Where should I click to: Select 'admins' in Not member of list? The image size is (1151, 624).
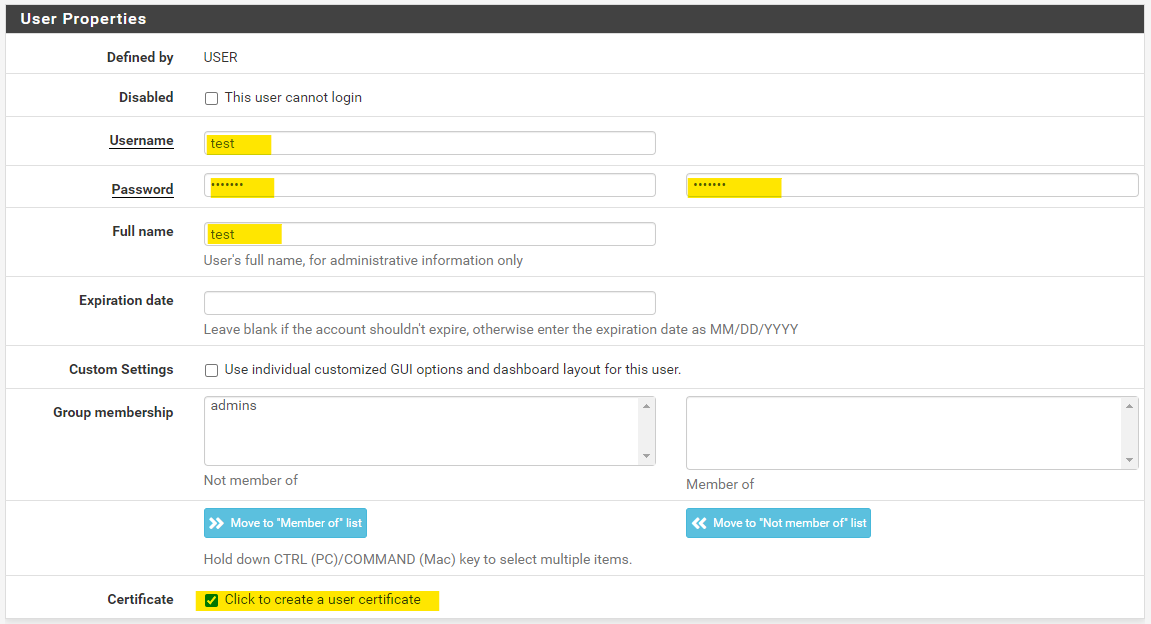tap(234, 406)
